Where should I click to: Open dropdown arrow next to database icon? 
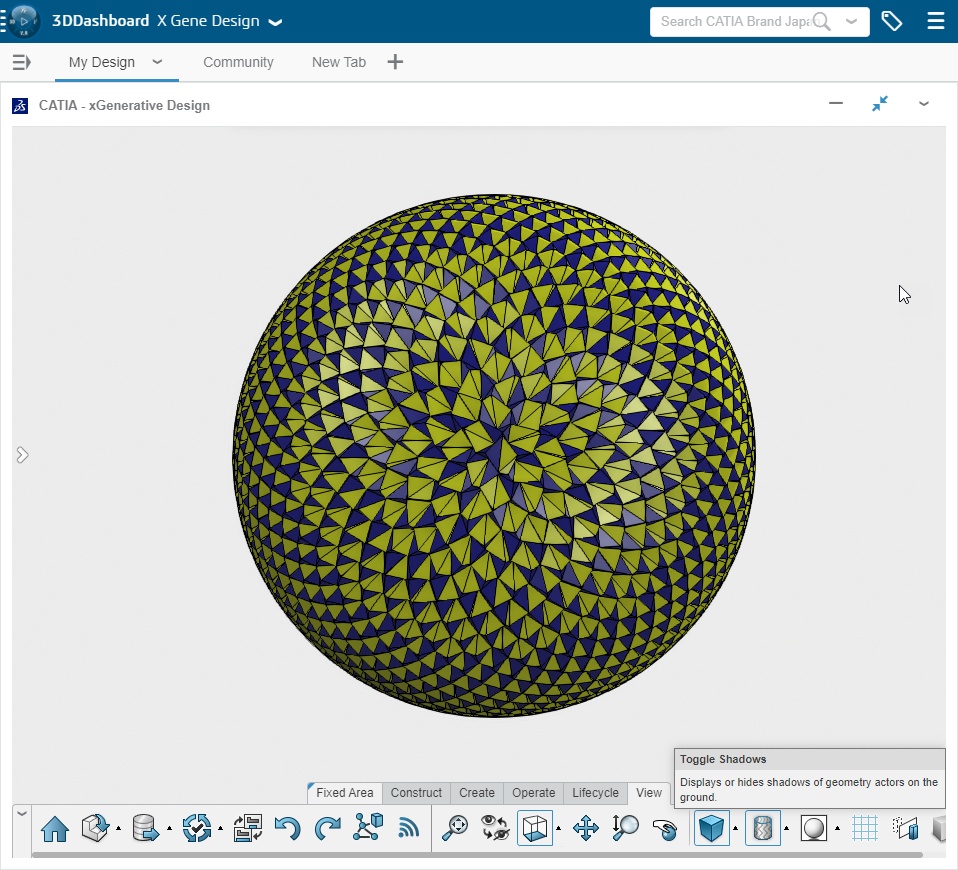click(x=169, y=829)
